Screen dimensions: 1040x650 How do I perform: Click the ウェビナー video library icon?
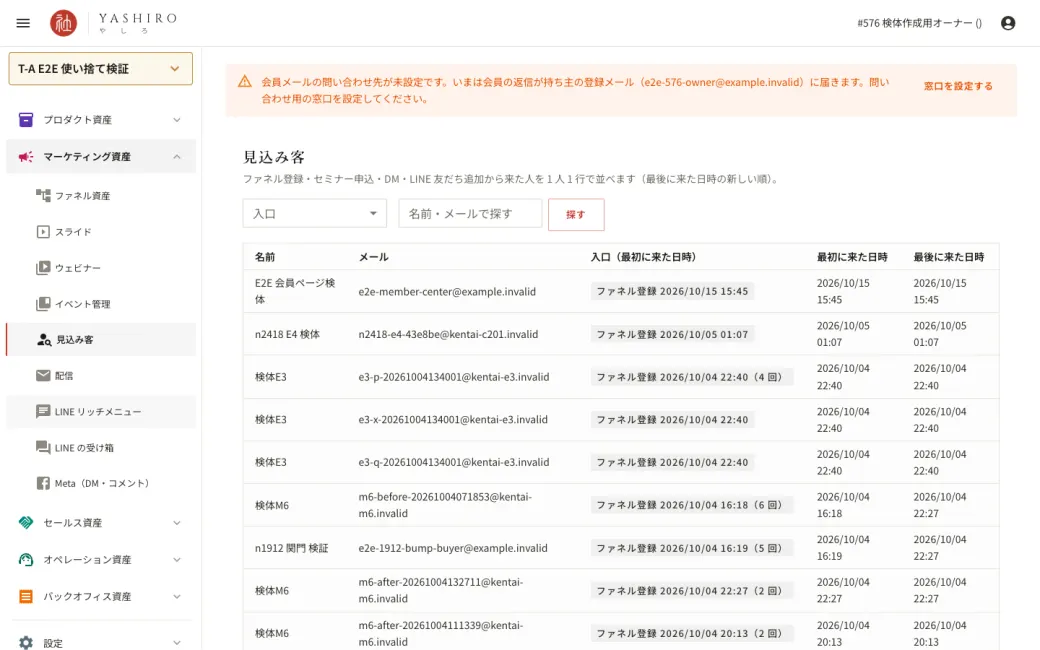tap(43, 267)
